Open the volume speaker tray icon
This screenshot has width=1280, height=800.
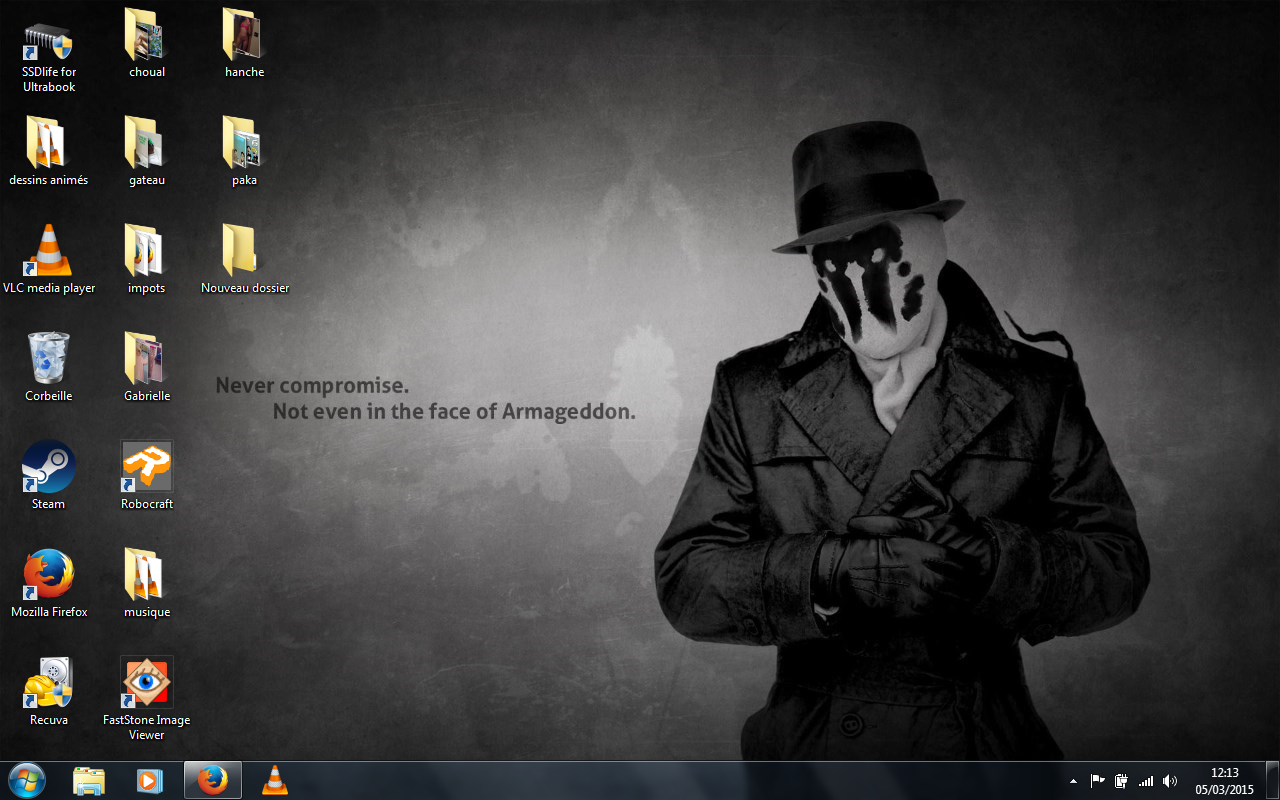1170,781
